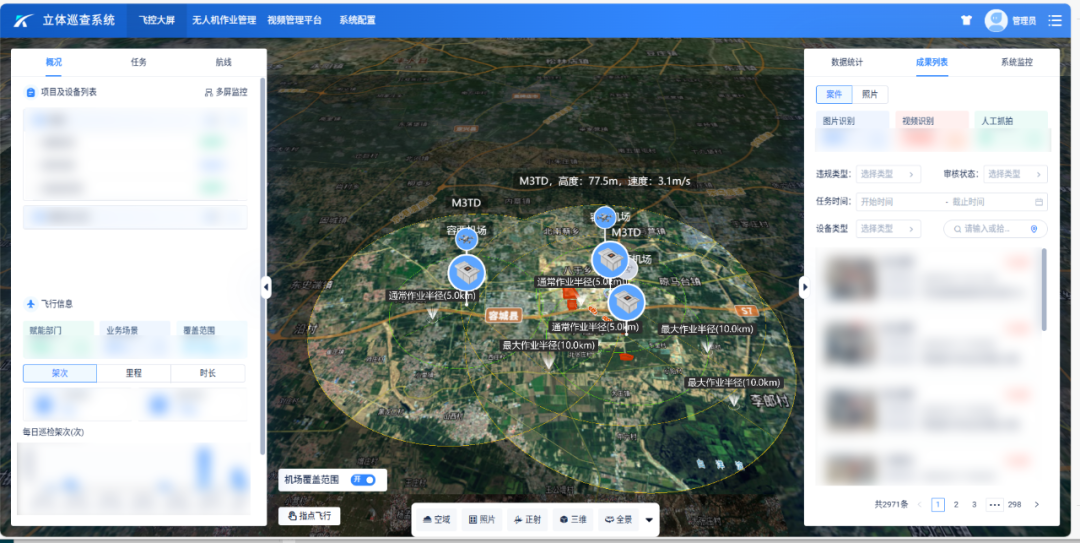
Task: Switch to the 数据统计 tab
Action: pos(847,62)
